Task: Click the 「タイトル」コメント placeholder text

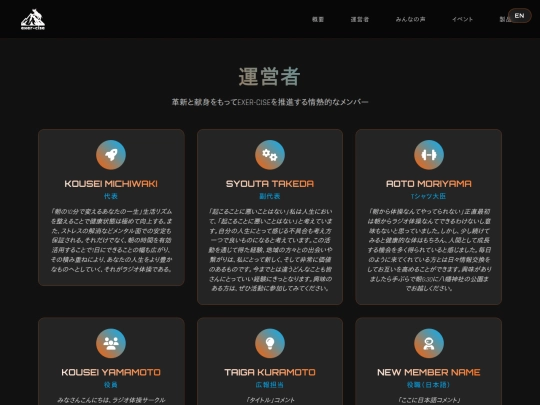Action: point(270,400)
